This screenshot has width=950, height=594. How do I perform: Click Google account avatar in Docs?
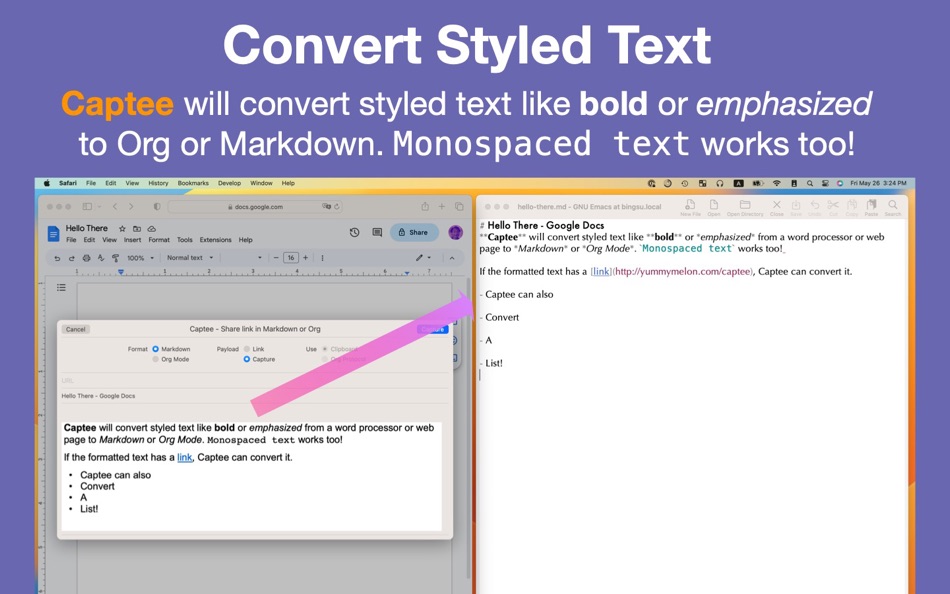(x=456, y=232)
